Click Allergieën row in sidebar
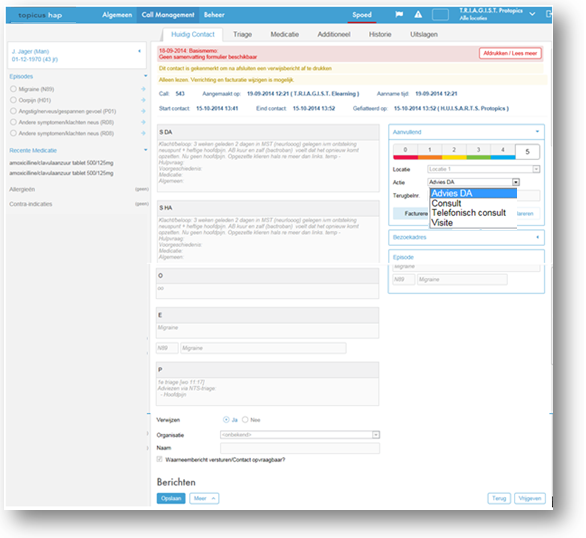586x538 pixels. click(x=78, y=189)
